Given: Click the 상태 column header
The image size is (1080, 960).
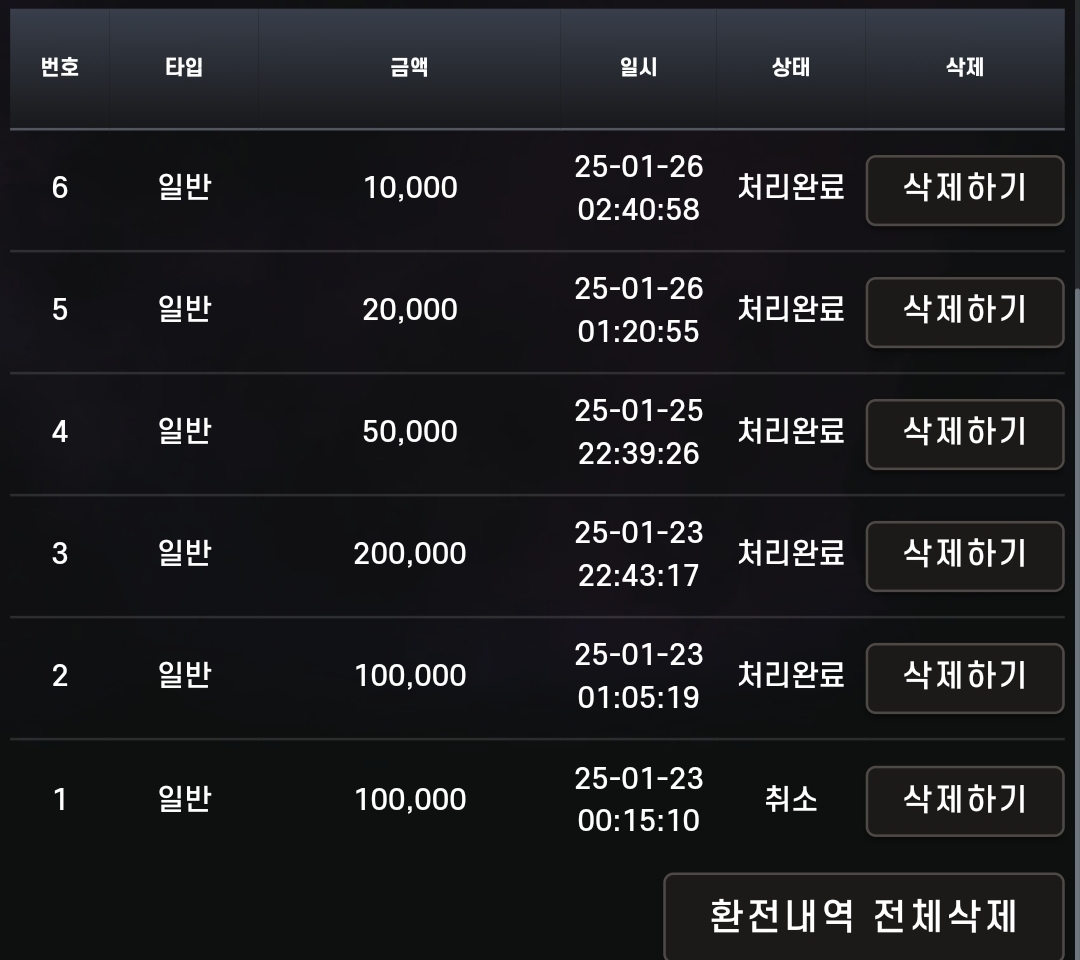Looking at the screenshot, I should point(791,68).
